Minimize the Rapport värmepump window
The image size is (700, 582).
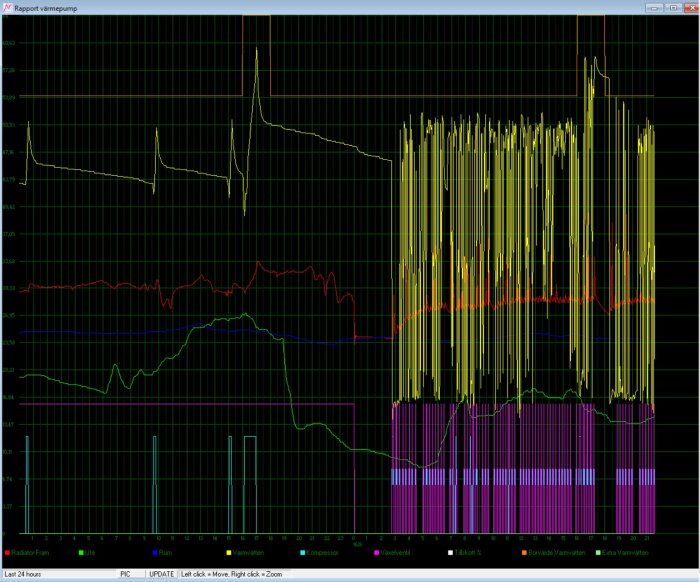[x=653, y=7]
